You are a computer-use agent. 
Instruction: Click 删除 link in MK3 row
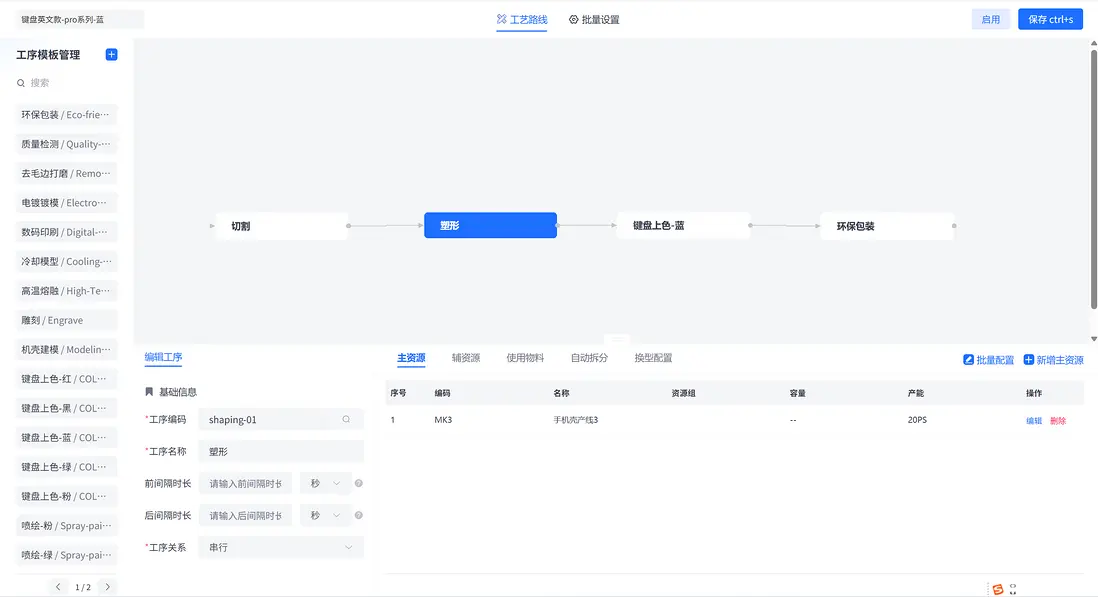pos(1057,421)
